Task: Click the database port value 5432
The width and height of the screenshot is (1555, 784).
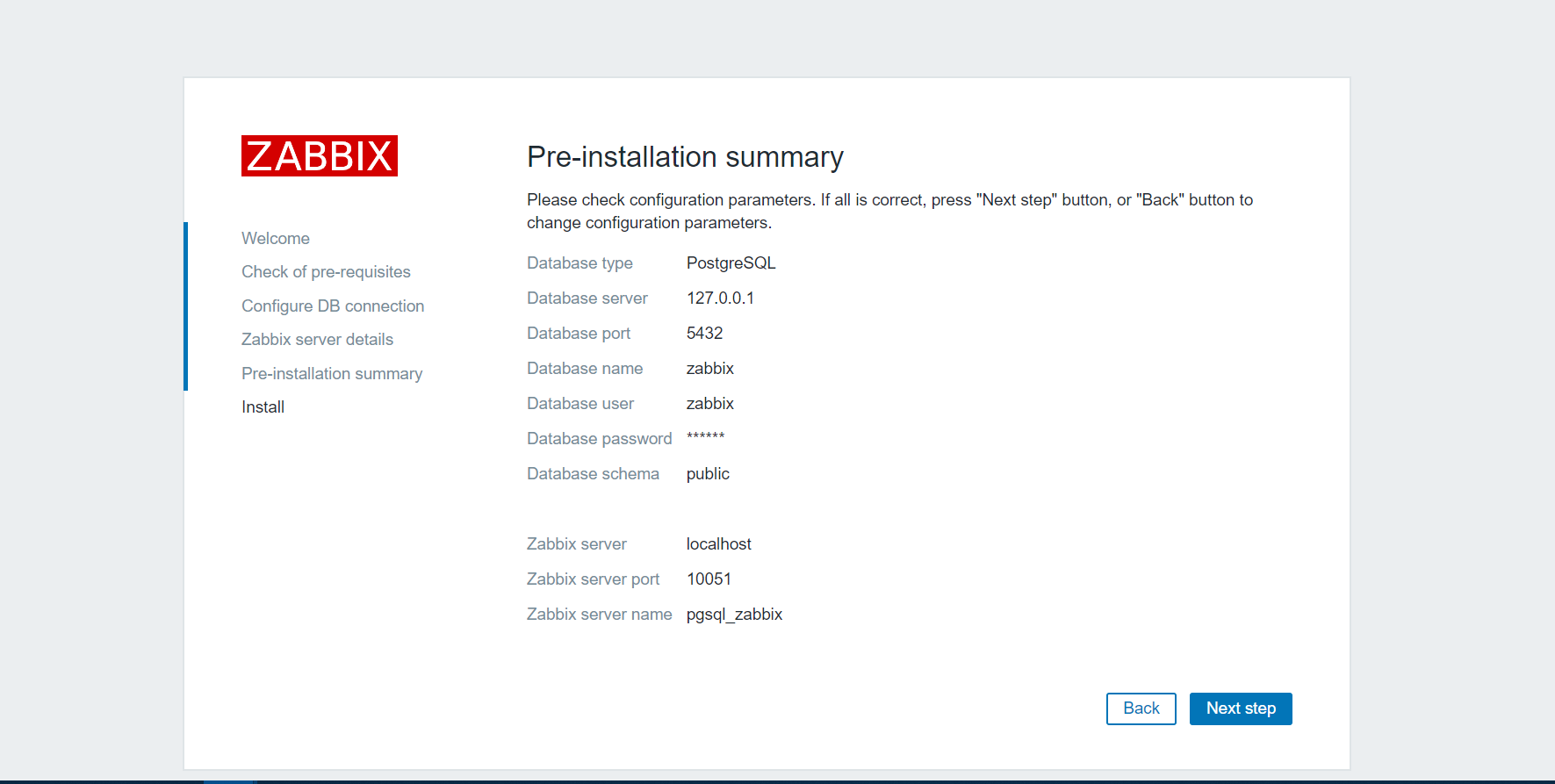Action: click(704, 334)
